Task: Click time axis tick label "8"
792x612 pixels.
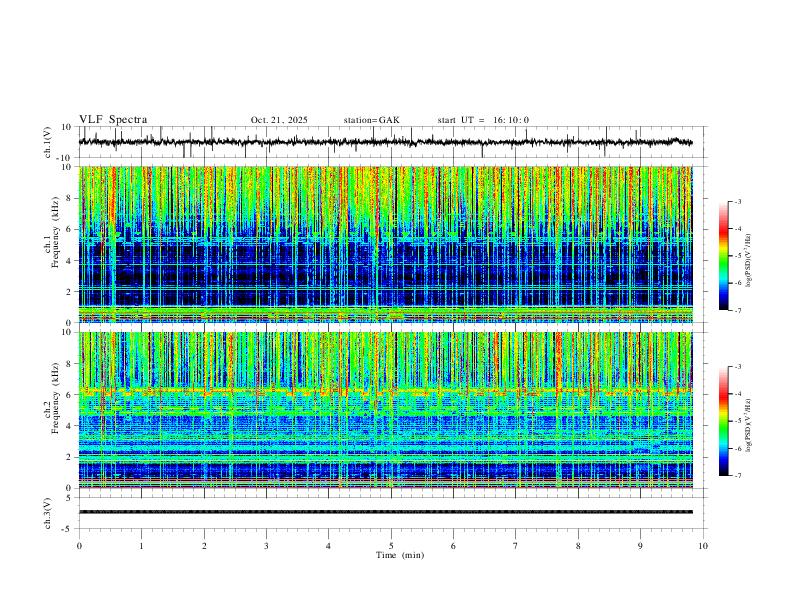Action: [x=578, y=546]
